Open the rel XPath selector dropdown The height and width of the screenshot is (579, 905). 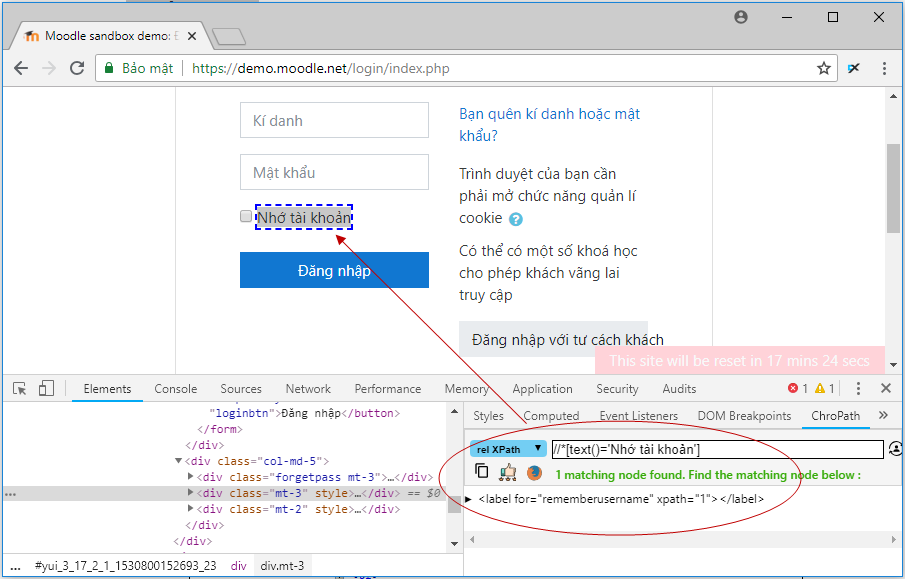coord(508,449)
